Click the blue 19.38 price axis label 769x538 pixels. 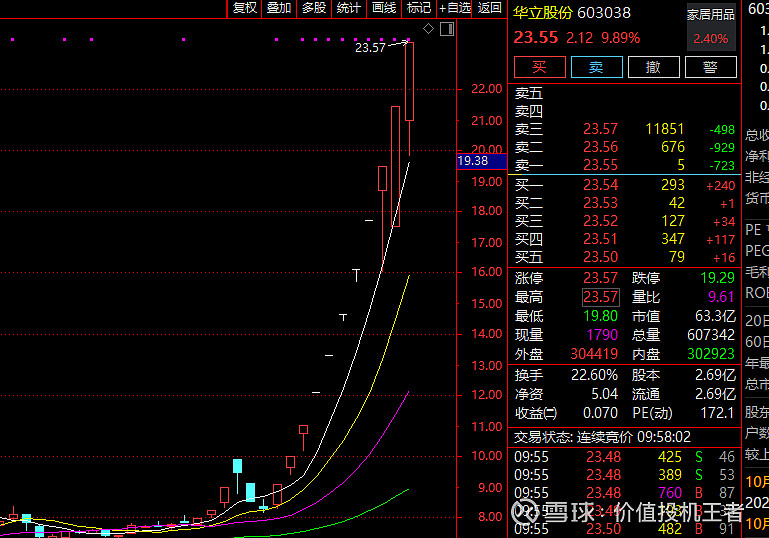pos(472,161)
